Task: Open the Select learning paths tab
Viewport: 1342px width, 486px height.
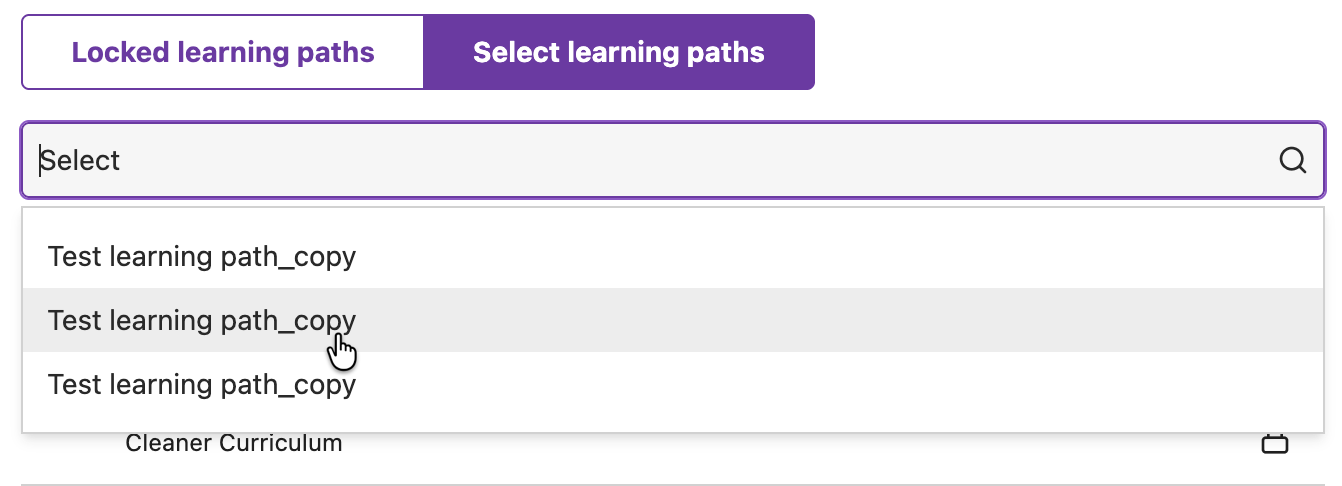Action: (618, 52)
